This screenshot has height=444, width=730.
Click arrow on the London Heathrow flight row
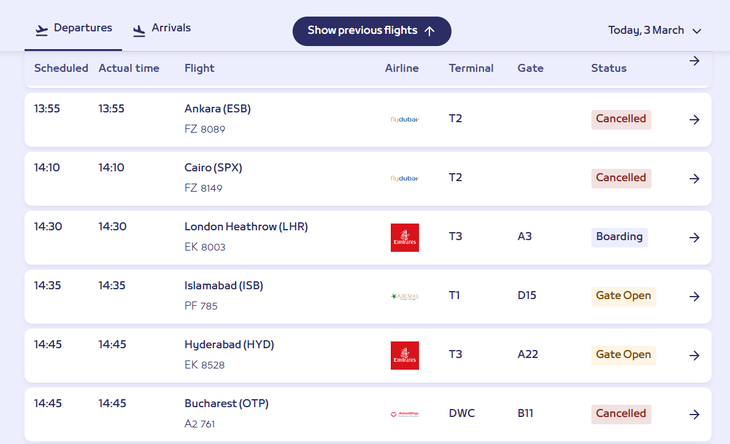click(x=694, y=238)
